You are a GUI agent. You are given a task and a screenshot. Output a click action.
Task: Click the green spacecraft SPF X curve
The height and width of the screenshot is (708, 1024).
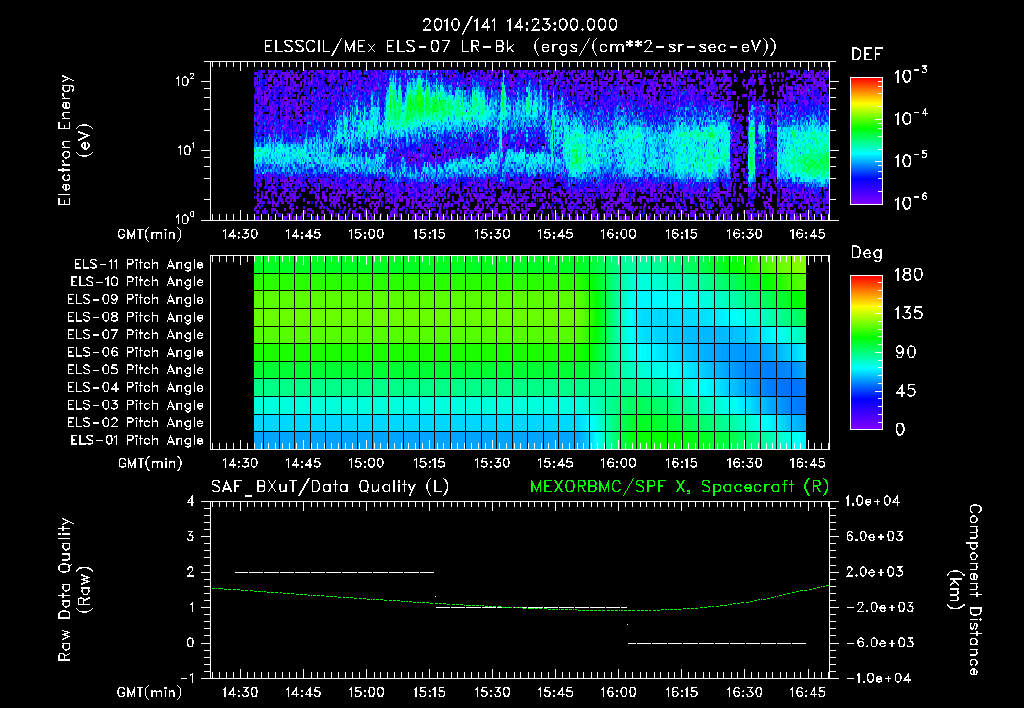tap(520, 607)
